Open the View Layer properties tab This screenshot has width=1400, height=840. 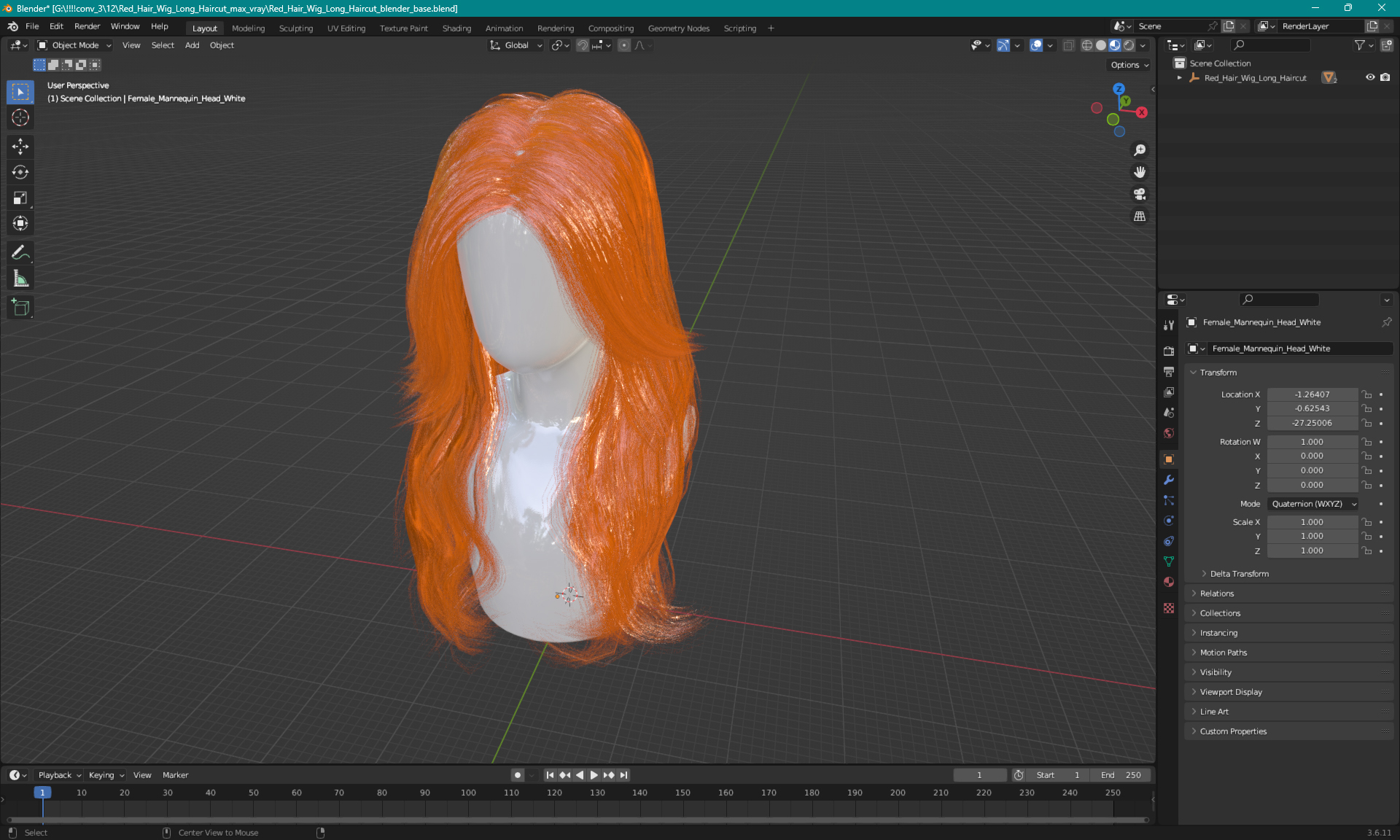(x=1169, y=392)
